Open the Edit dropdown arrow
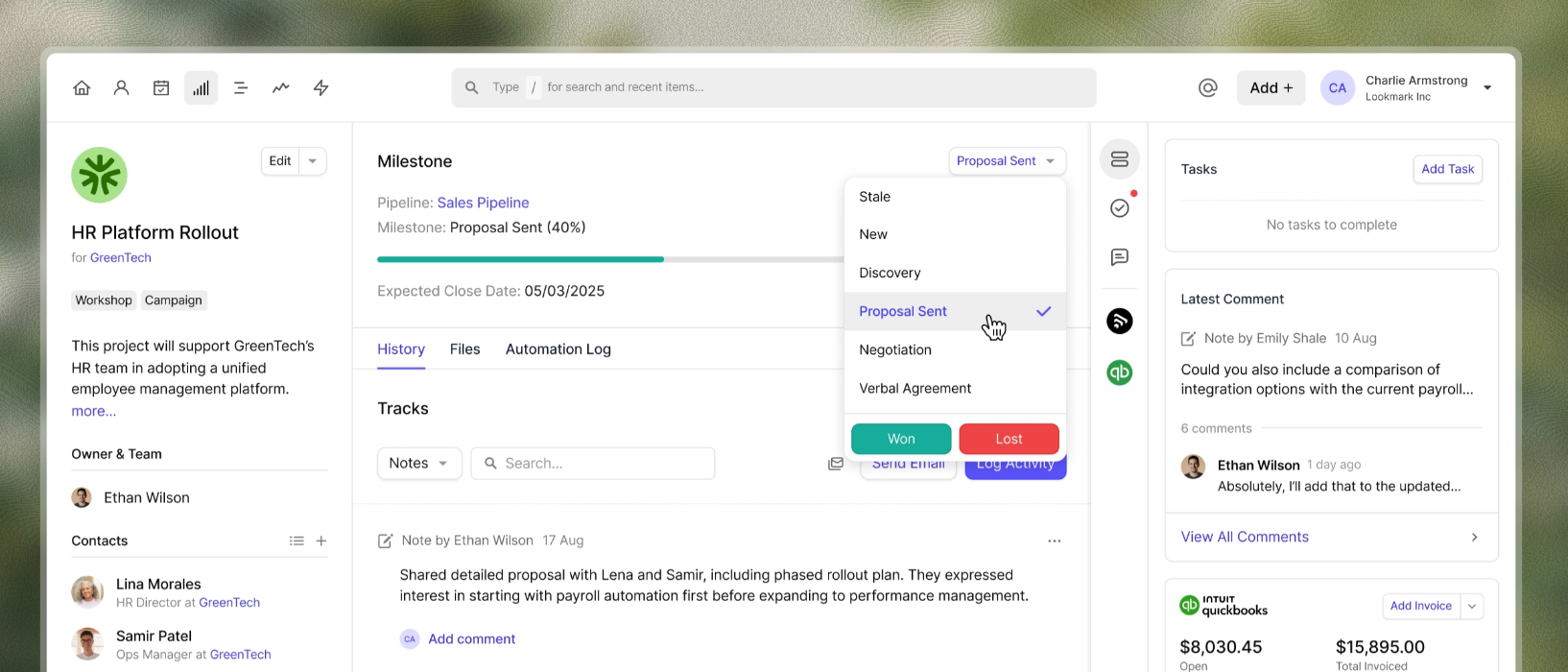1568x672 pixels. (x=313, y=161)
